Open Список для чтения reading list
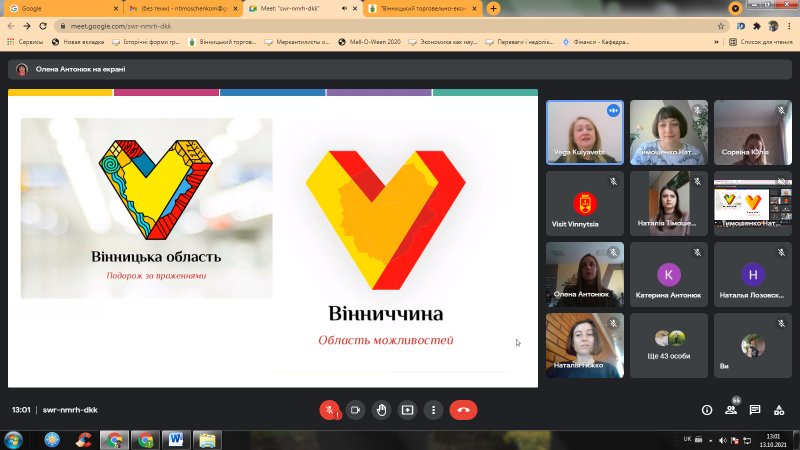 click(x=761, y=42)
